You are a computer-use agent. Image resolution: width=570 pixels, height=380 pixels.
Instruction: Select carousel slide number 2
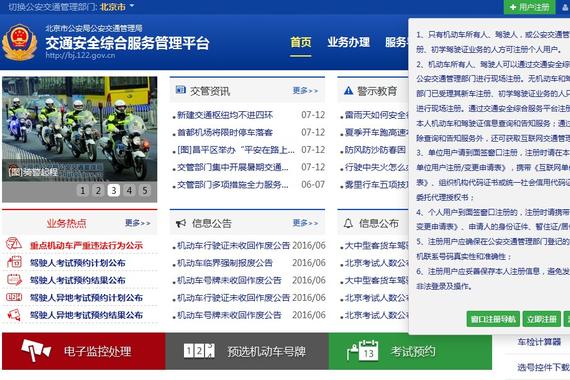click(98, 190)
